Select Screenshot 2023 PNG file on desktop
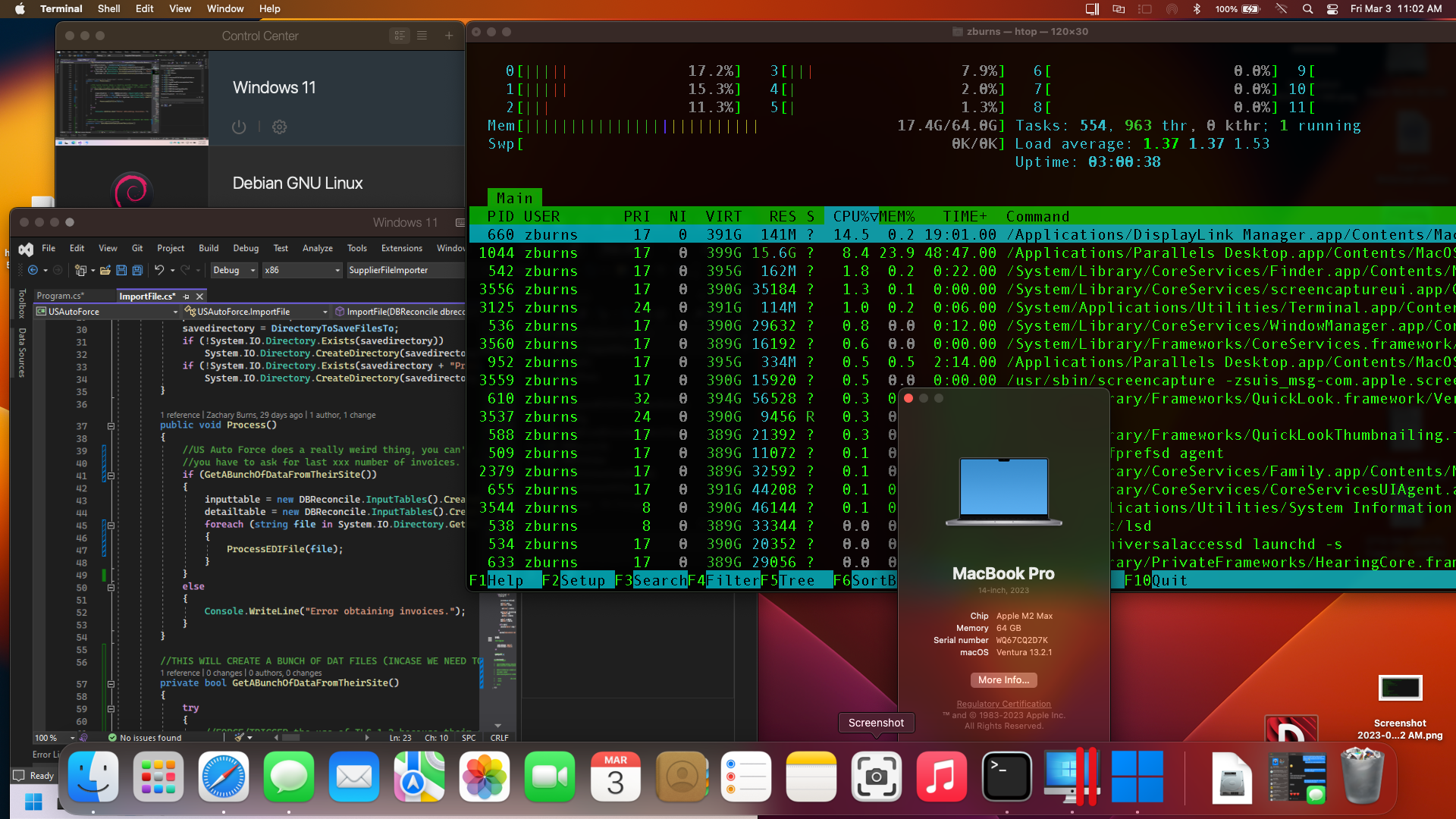1456x819 pixels. [1400, 708]
